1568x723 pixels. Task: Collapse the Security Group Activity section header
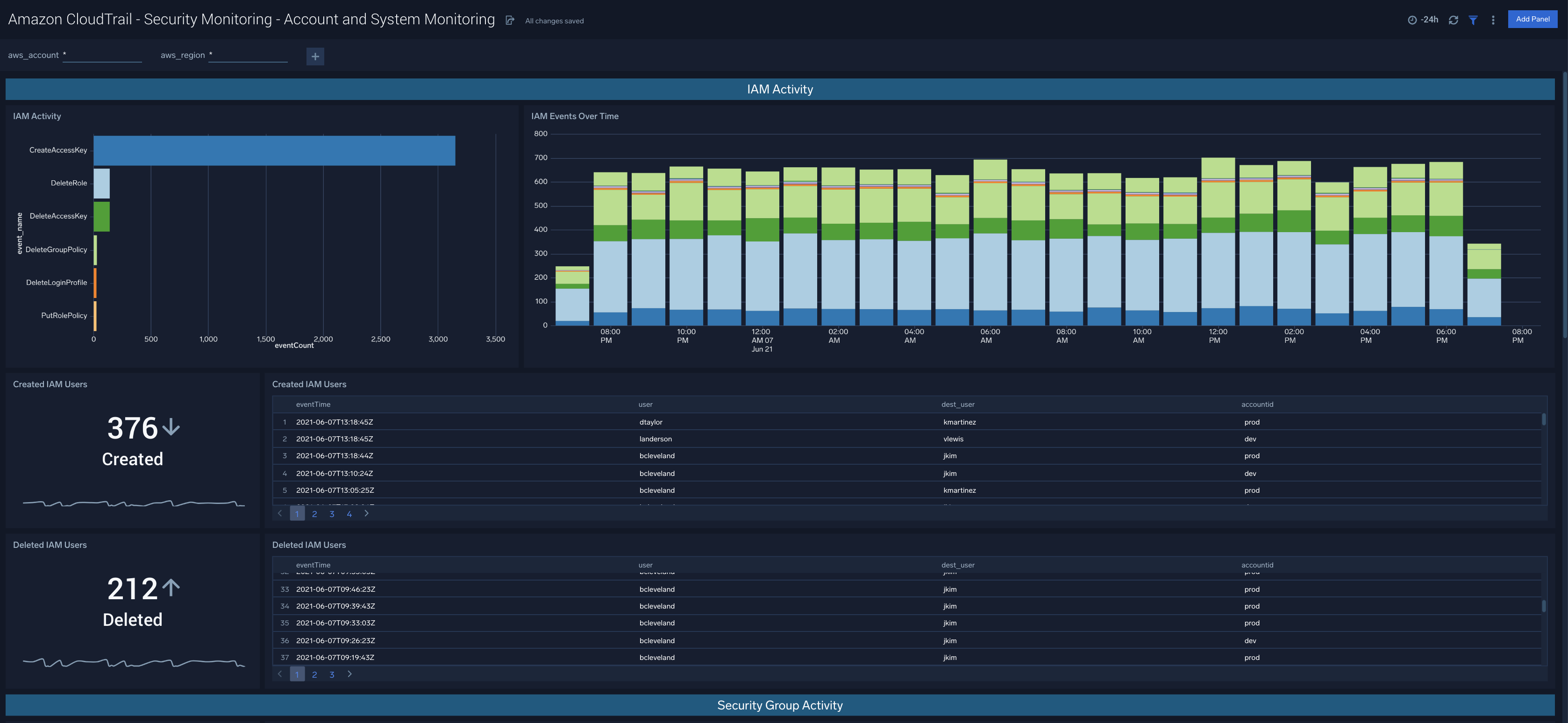780,705
